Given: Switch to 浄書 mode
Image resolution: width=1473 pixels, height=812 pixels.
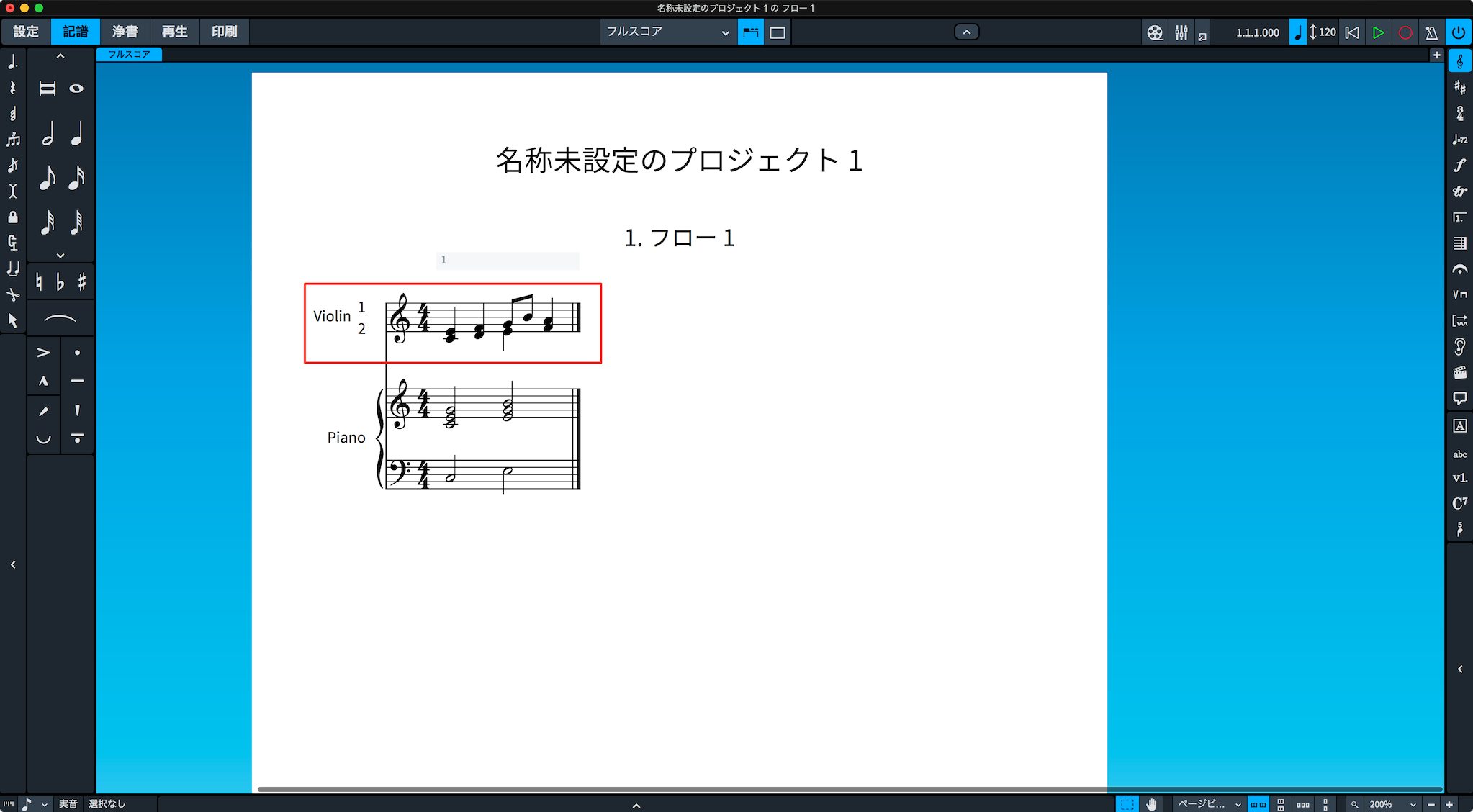Looking at the screenshot, I should (125, 32).
